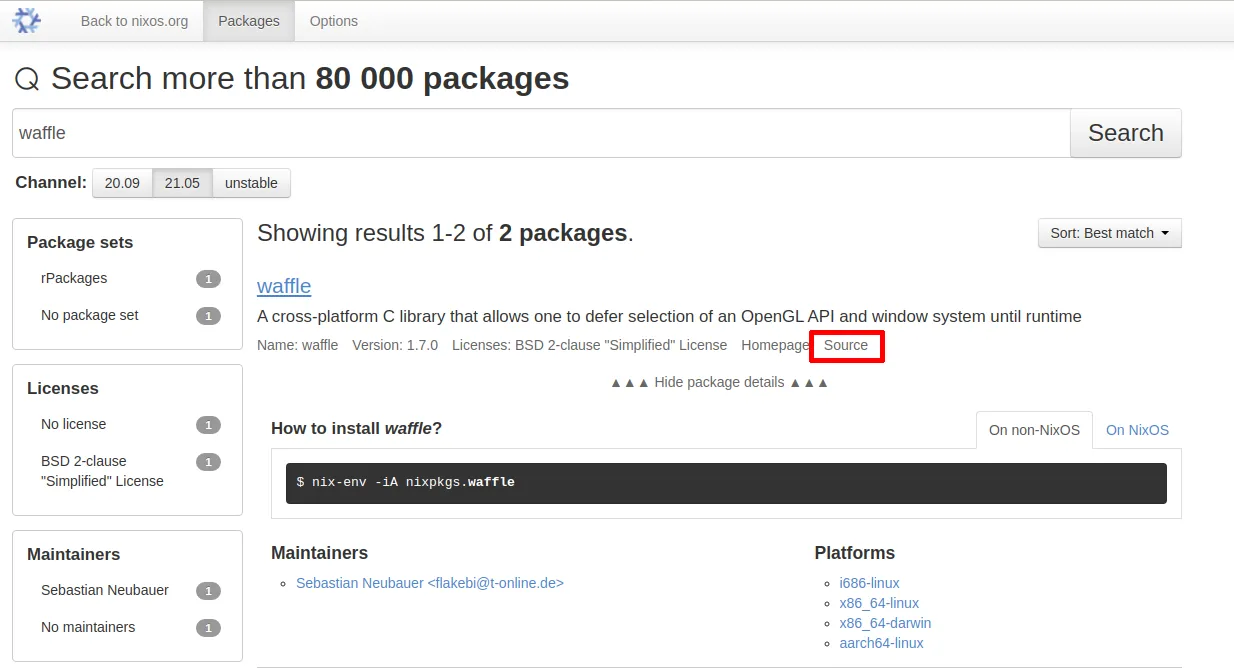Select the unstable channel
This screenshot has width=1234, height=671.
coord(251,183)
